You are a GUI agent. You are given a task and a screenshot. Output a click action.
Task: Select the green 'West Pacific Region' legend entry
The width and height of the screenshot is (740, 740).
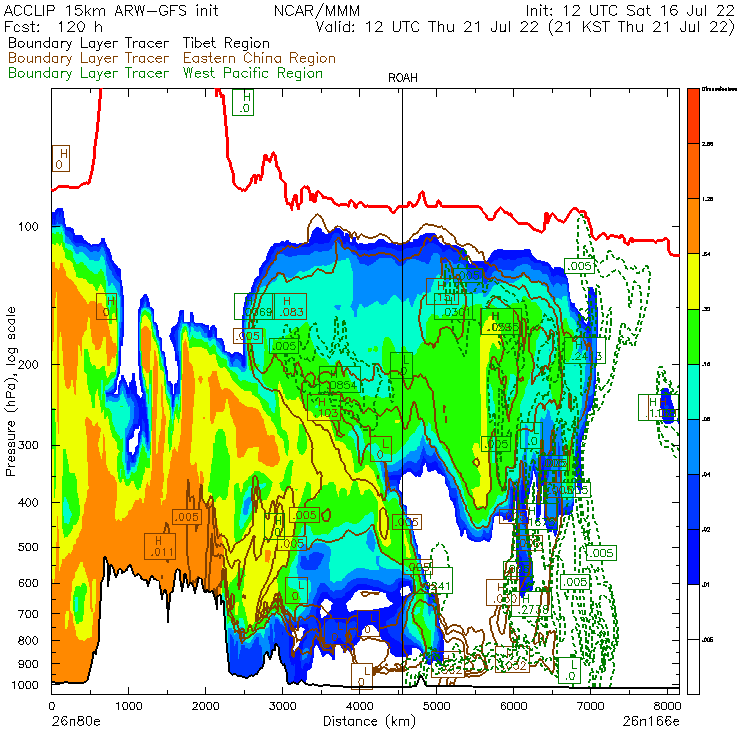point(252,73)
